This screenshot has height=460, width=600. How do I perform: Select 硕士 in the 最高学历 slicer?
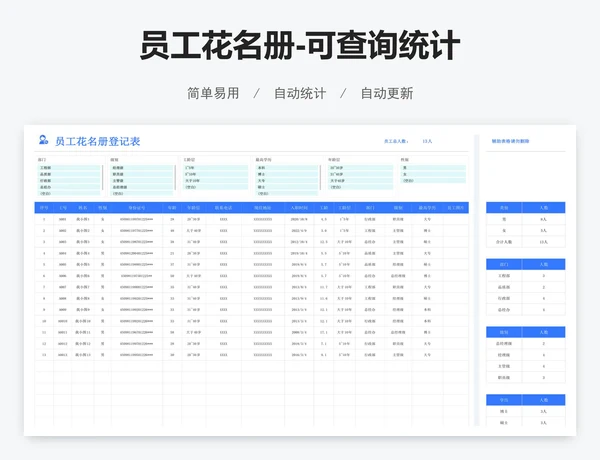(287, 188)
